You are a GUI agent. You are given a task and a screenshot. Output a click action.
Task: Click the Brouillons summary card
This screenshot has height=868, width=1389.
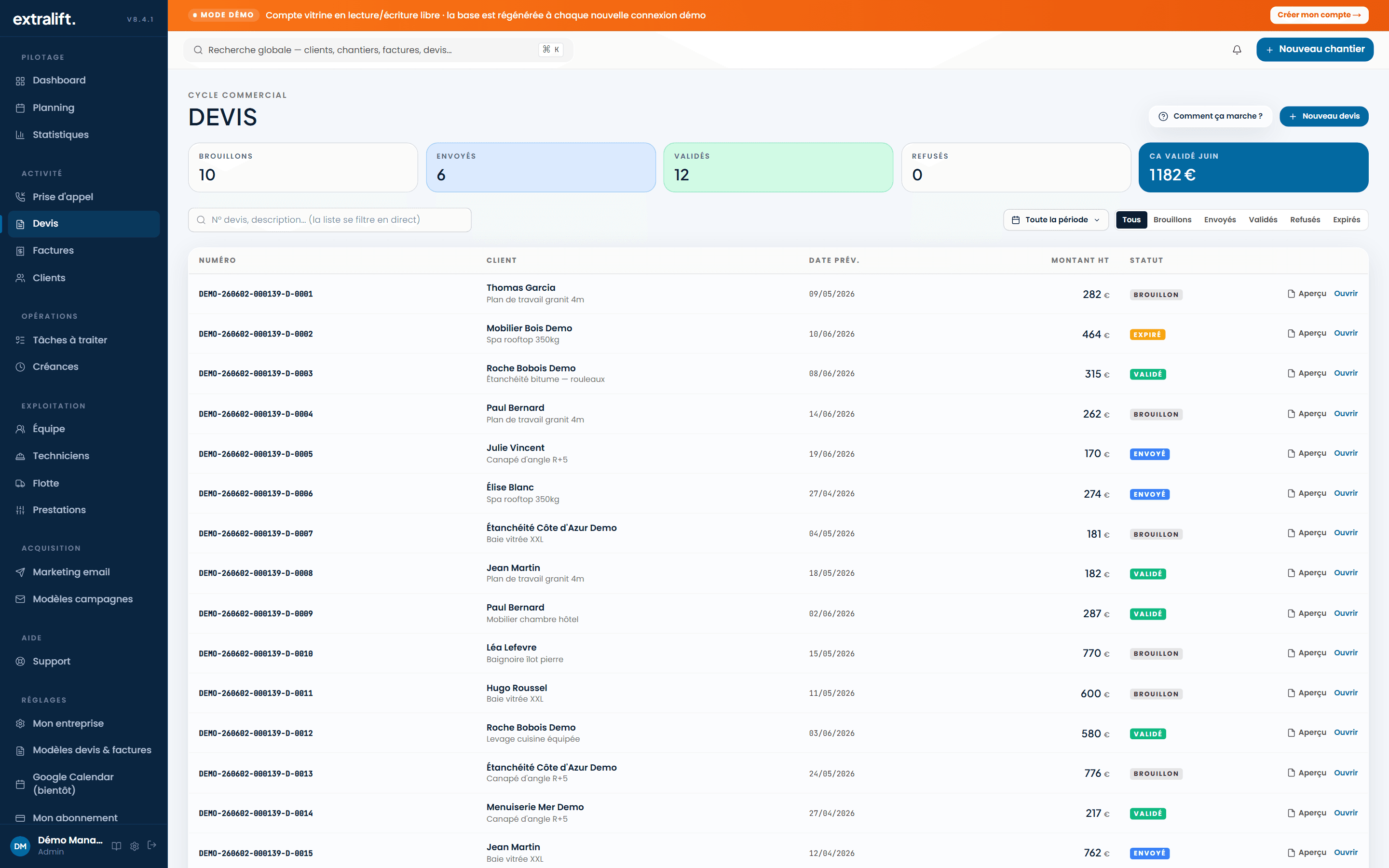[302, 168]
